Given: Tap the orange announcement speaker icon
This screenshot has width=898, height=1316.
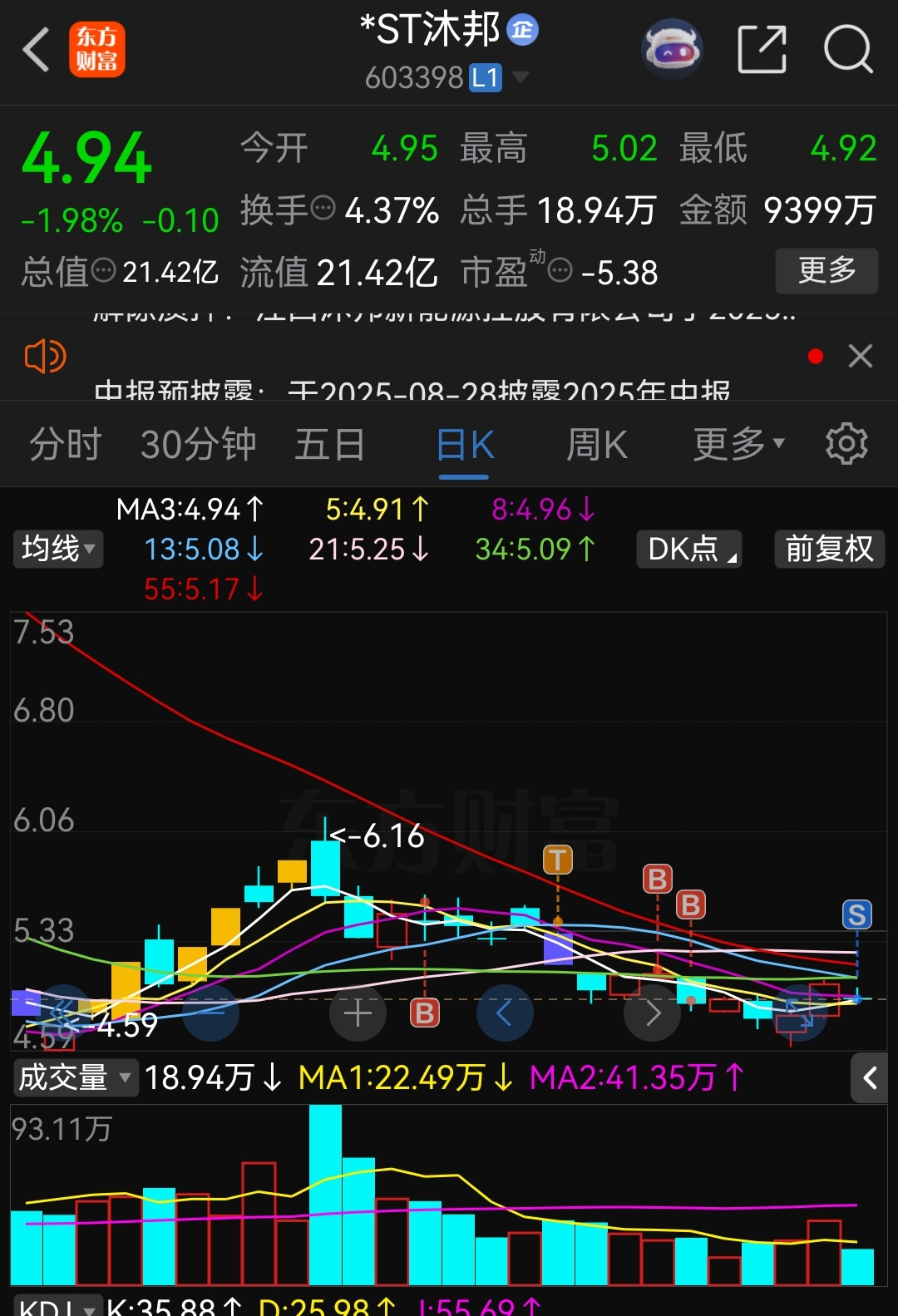Looking at the screenshot, I should coord(45,357).
